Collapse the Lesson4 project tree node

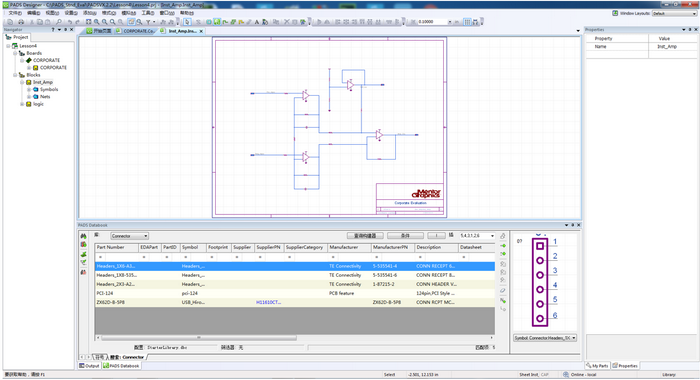[x=8, y=46]
